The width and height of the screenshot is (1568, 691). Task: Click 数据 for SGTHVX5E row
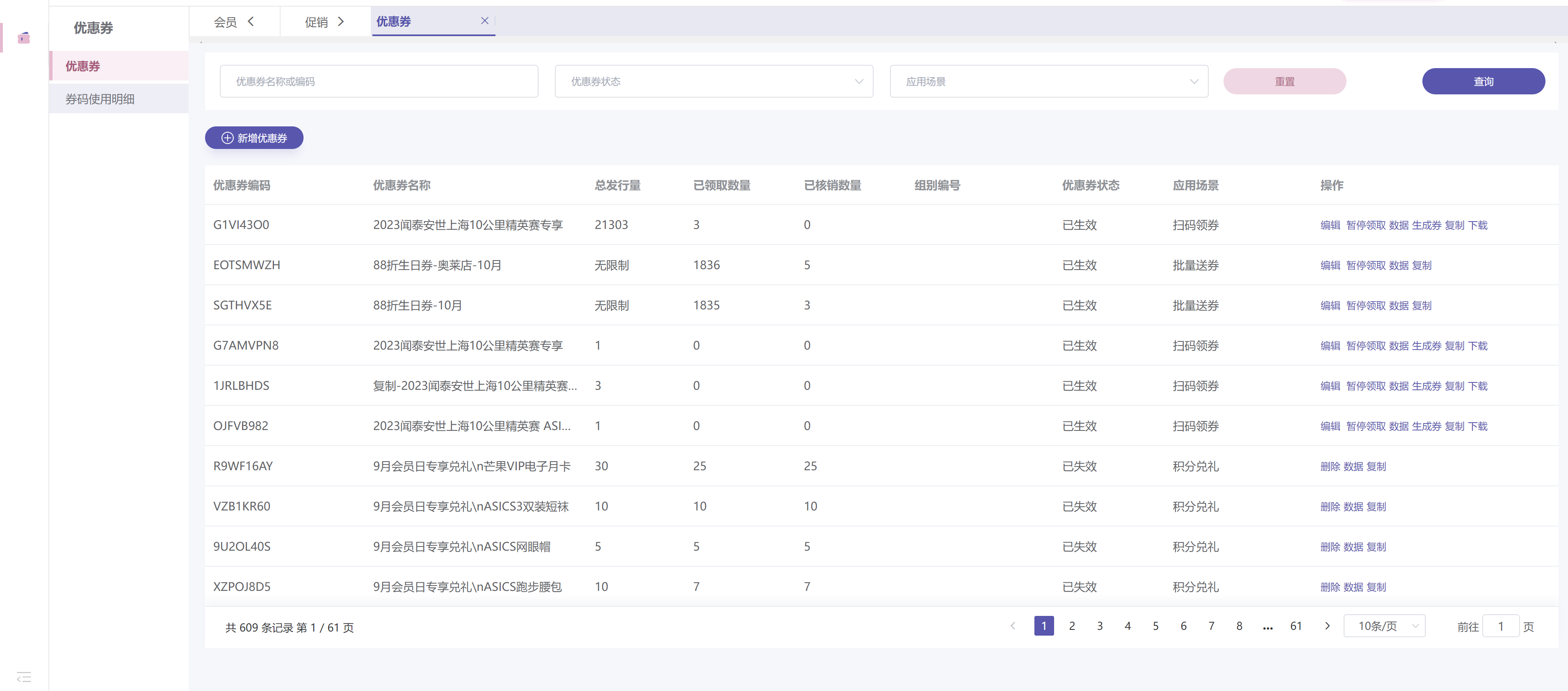[1399, 306]
